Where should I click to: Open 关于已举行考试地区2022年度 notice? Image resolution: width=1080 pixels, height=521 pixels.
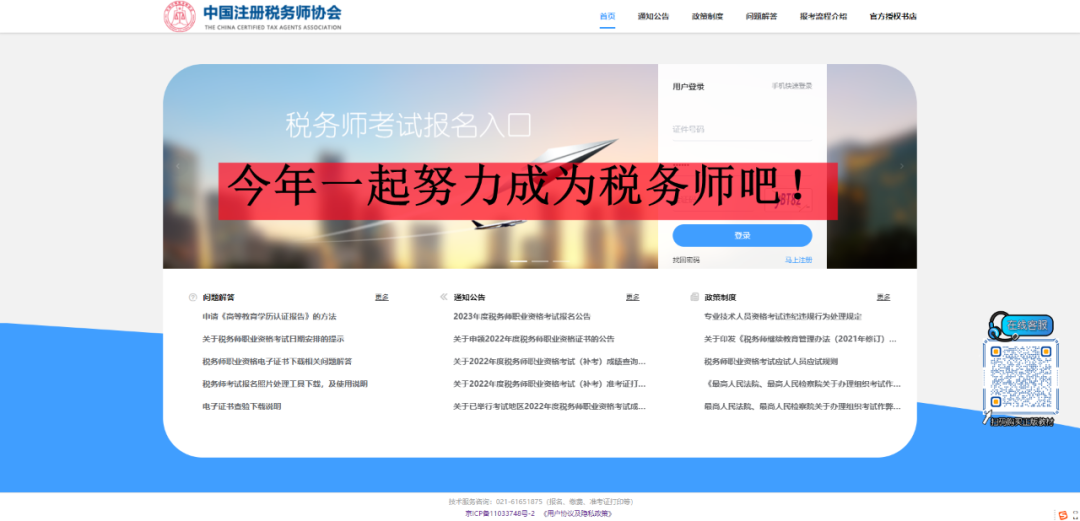550,407
